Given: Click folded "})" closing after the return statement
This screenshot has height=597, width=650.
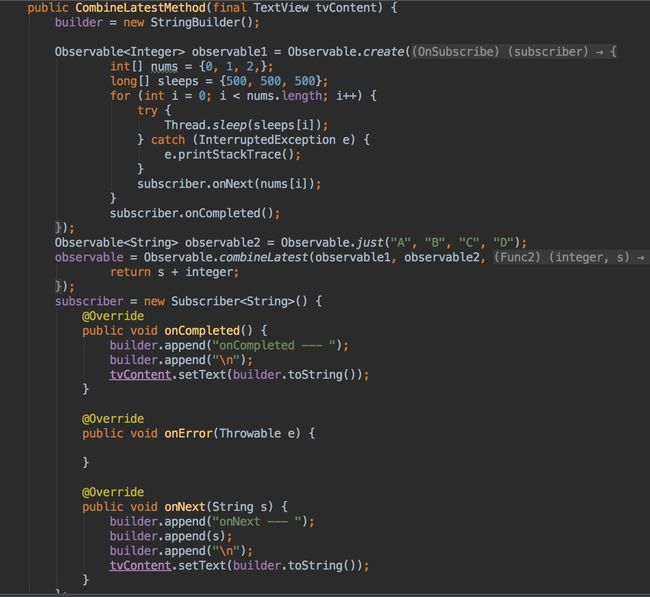Looking at the screenshot, I should click(x=61, y=286).
